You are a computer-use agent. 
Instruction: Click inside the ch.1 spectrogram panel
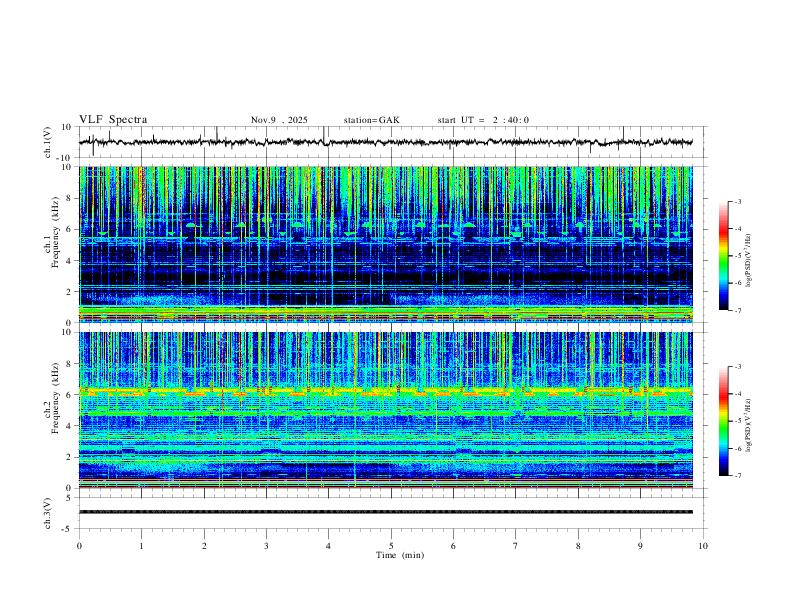pyautogui.click(x=385, y=244)
